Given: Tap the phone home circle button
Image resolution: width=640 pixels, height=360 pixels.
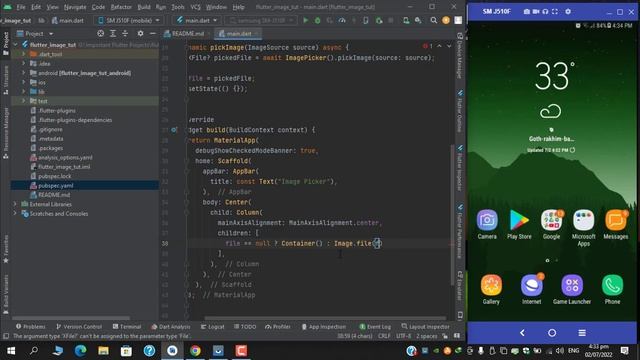Looking at the screenshot, I should (552, 333).
